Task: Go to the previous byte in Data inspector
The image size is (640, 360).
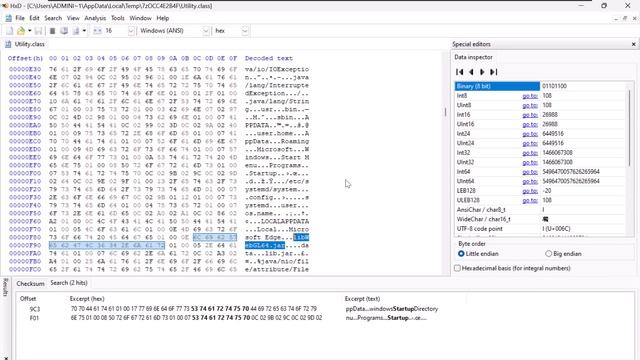Action: [471, 72]
